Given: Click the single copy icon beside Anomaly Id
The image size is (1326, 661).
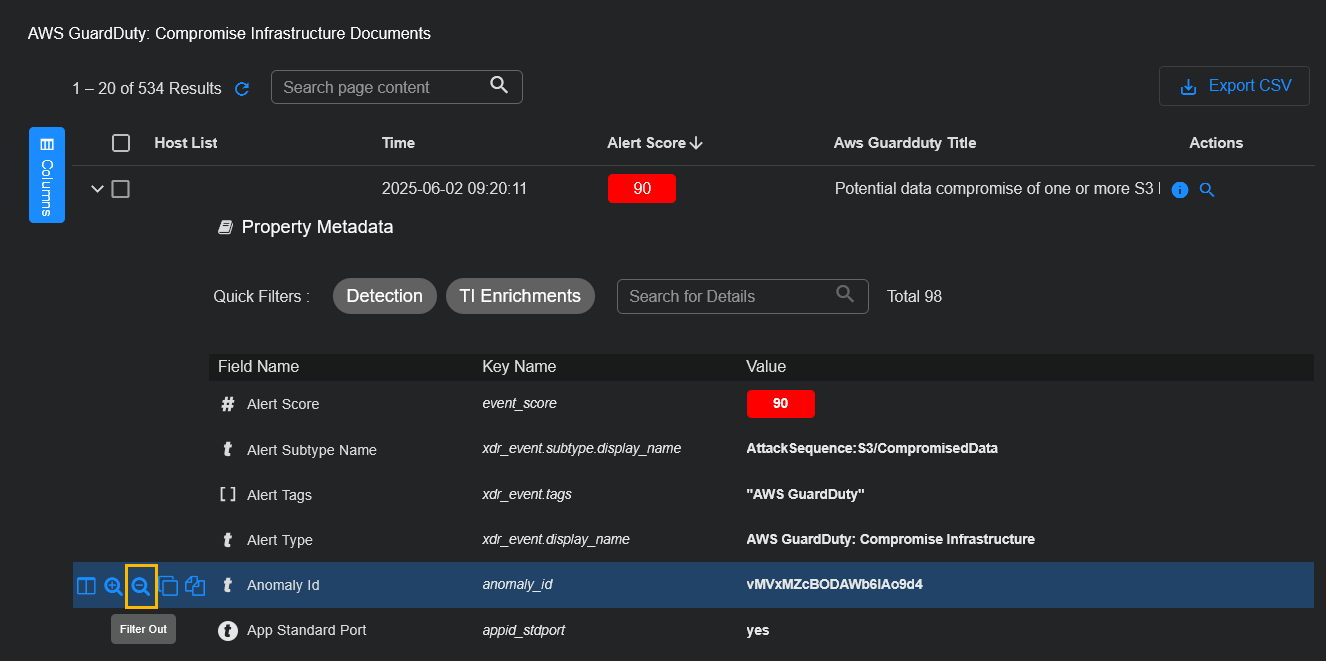Looking at the screenshot, I should [x=169, y=586].
